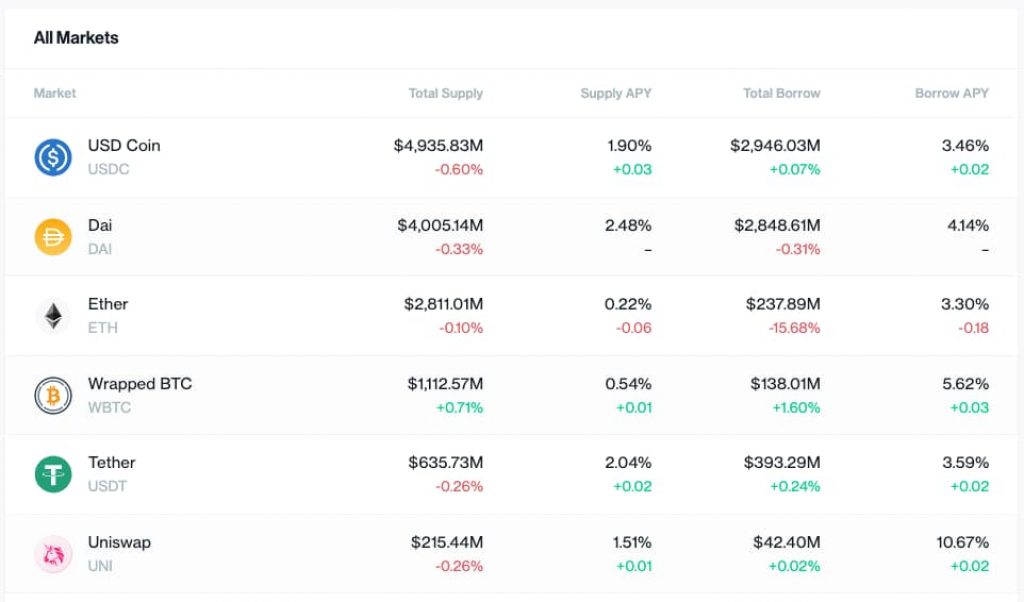1024x602 pixels.
Task: Open the Dai market name link
Action: pyautogui.click(x=100, y=225)
